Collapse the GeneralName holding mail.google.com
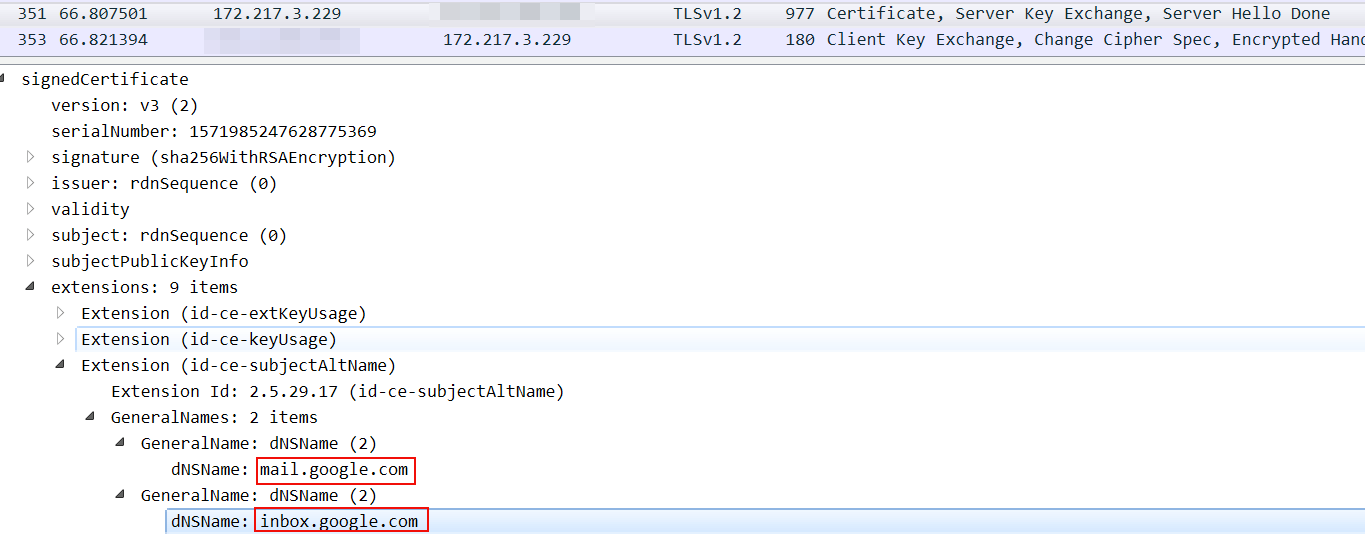Screen dimensions: 1365x535 click(x=121, y=443)
